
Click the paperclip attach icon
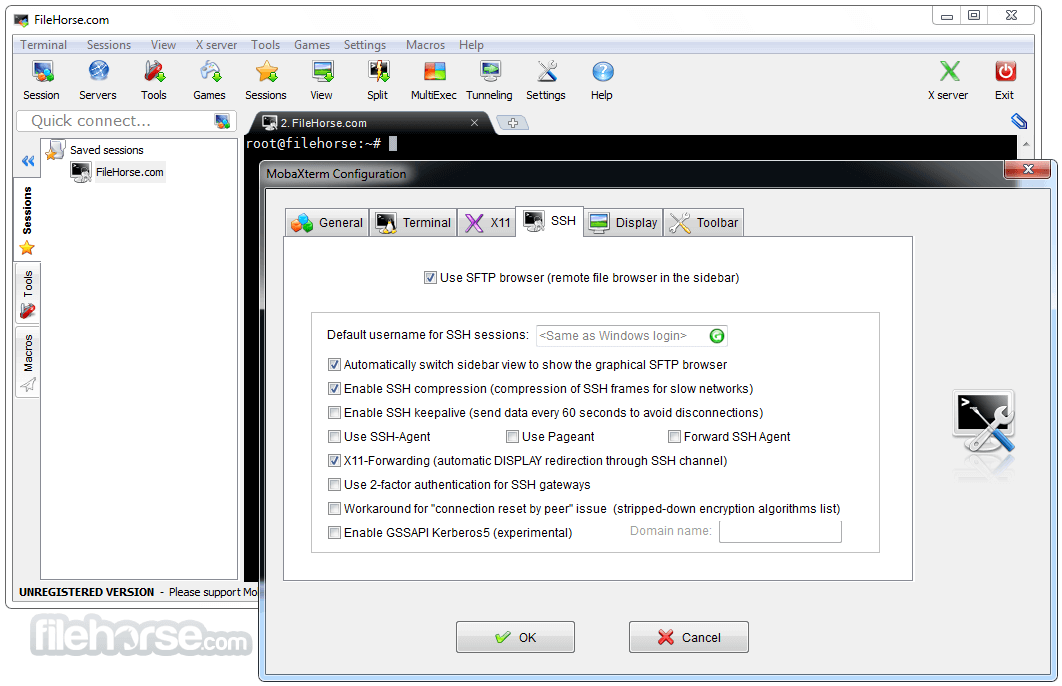point(1019,121)
